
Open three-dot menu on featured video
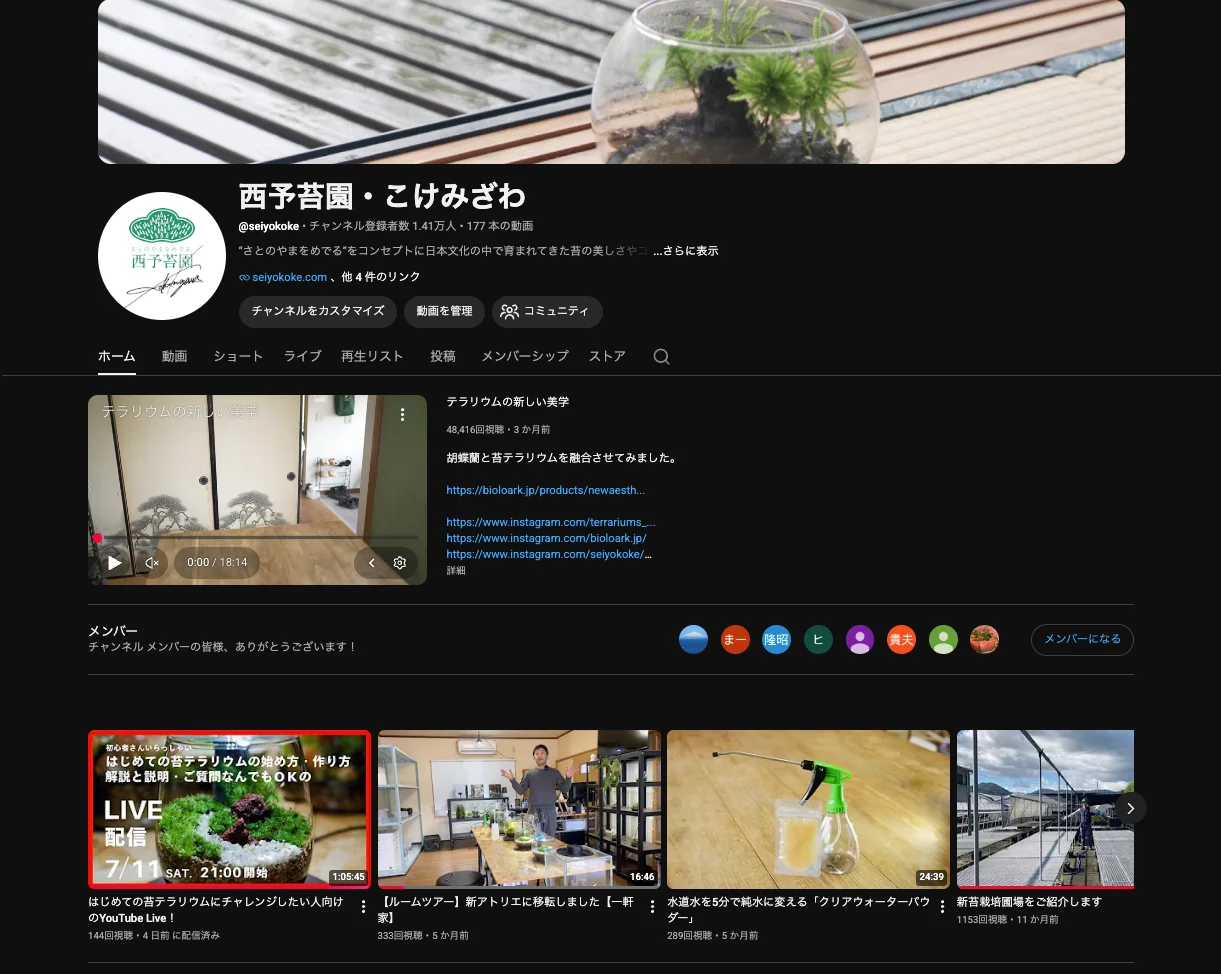point(403,414)
